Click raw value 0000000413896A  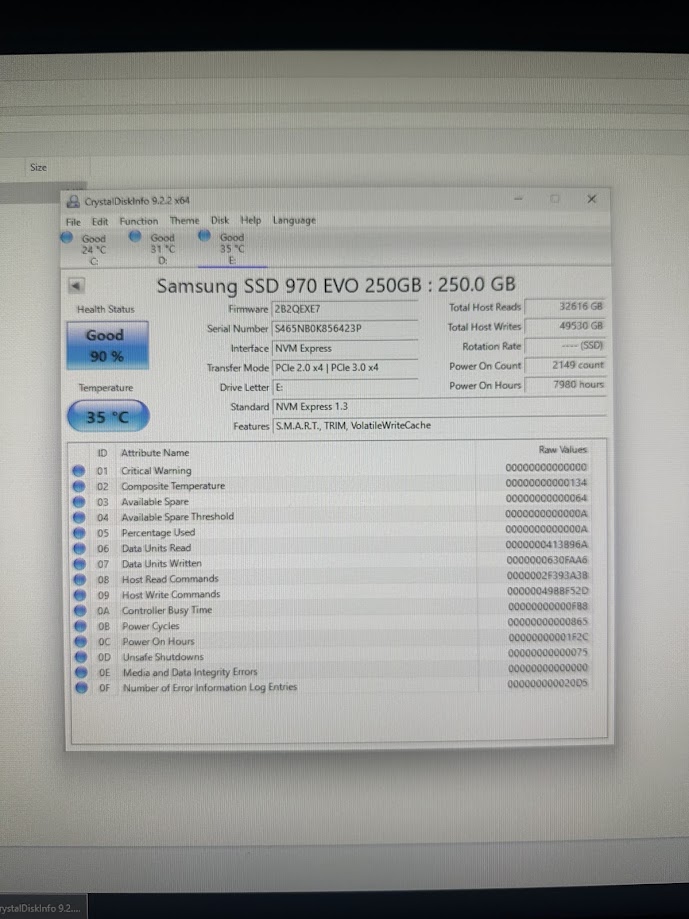(547, 544)
